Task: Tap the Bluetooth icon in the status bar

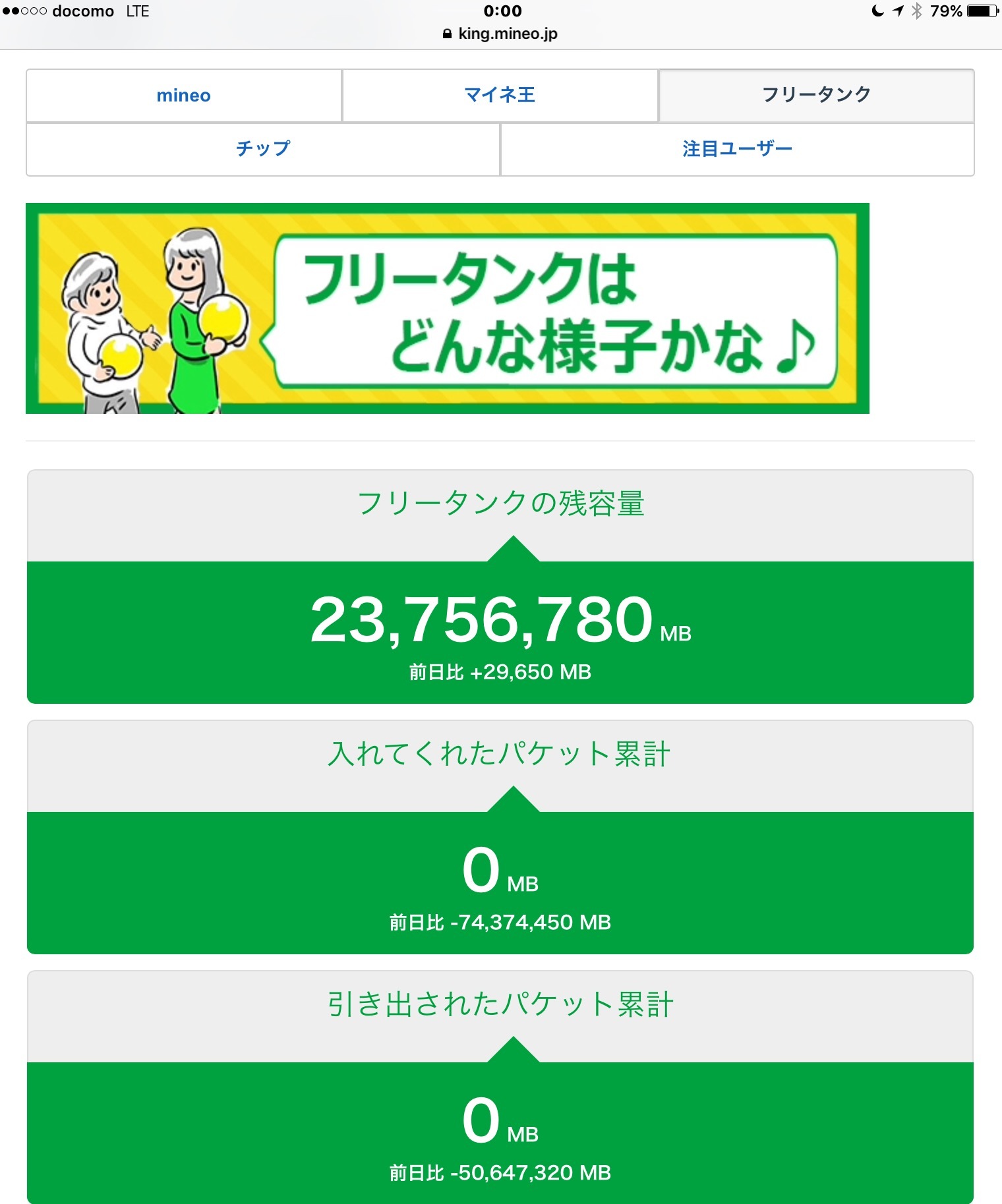Action: 916,11
